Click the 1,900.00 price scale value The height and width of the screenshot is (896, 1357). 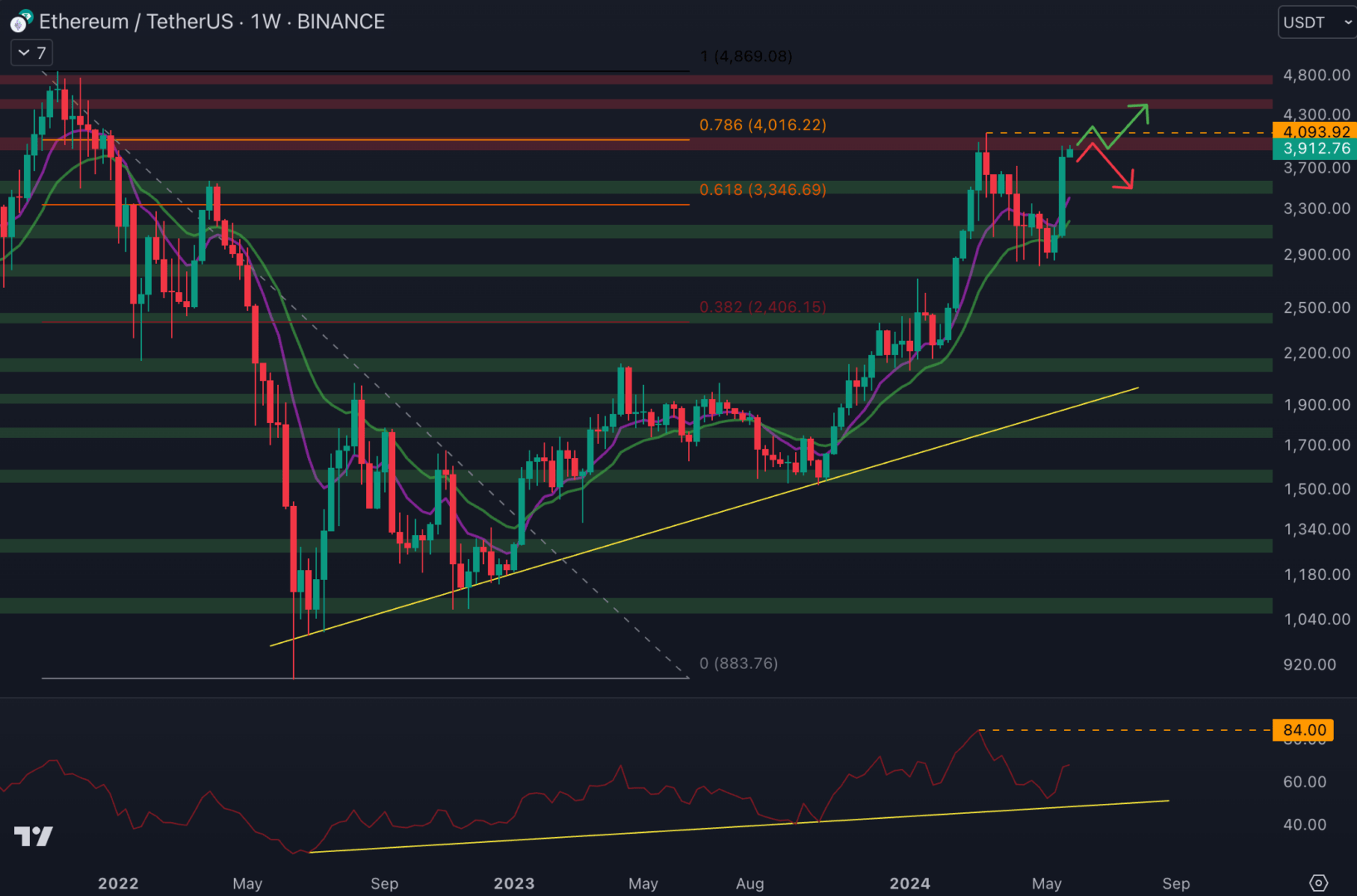point(1316,405)
